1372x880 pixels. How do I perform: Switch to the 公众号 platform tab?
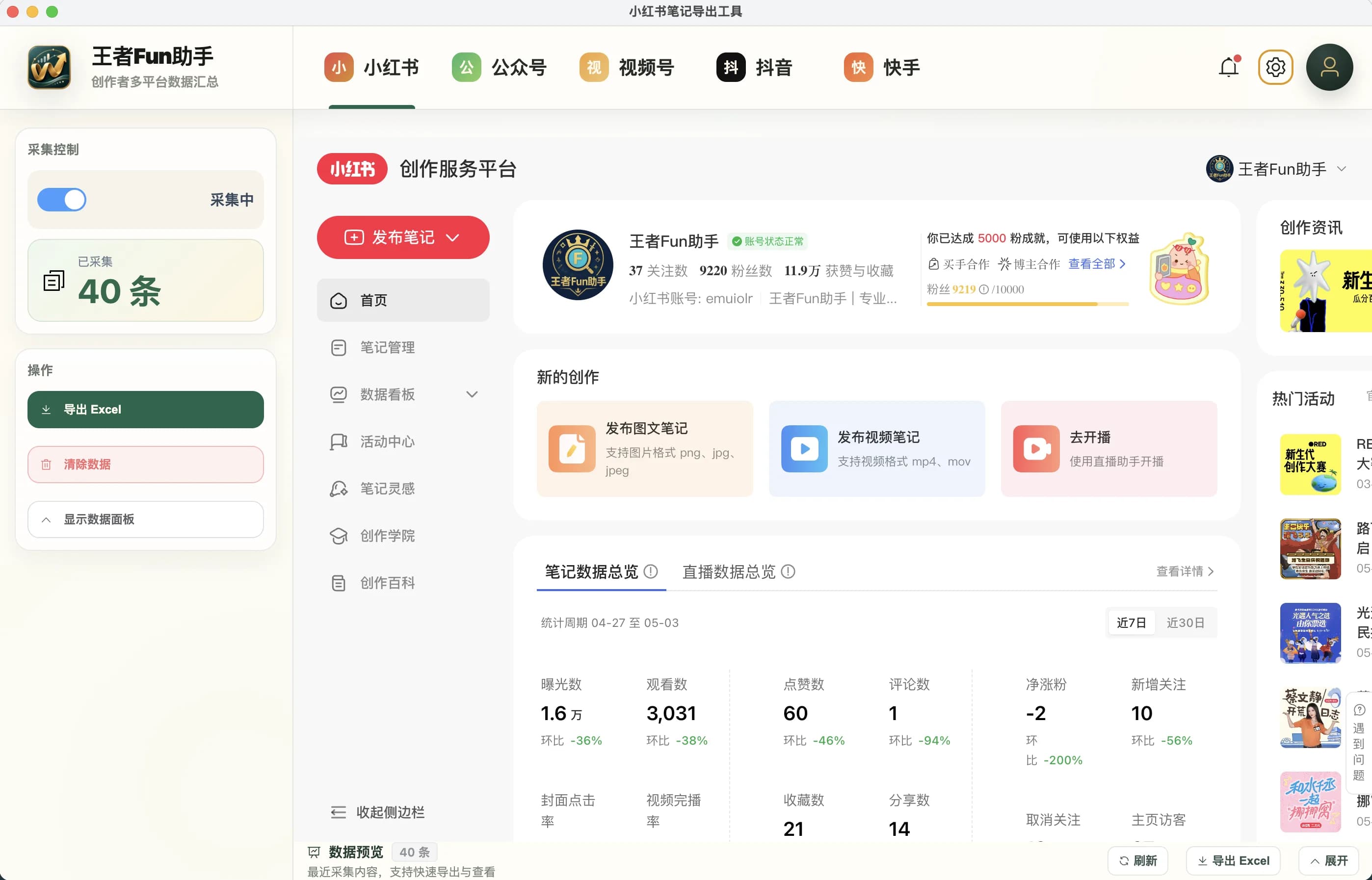(500, 67)
